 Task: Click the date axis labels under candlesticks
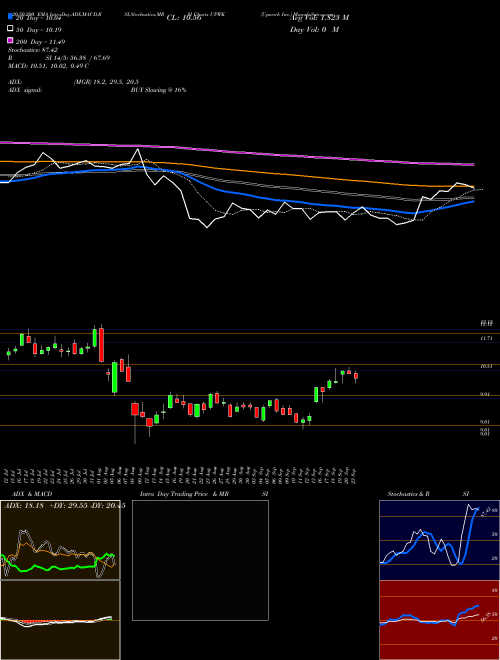coord(181,476)
